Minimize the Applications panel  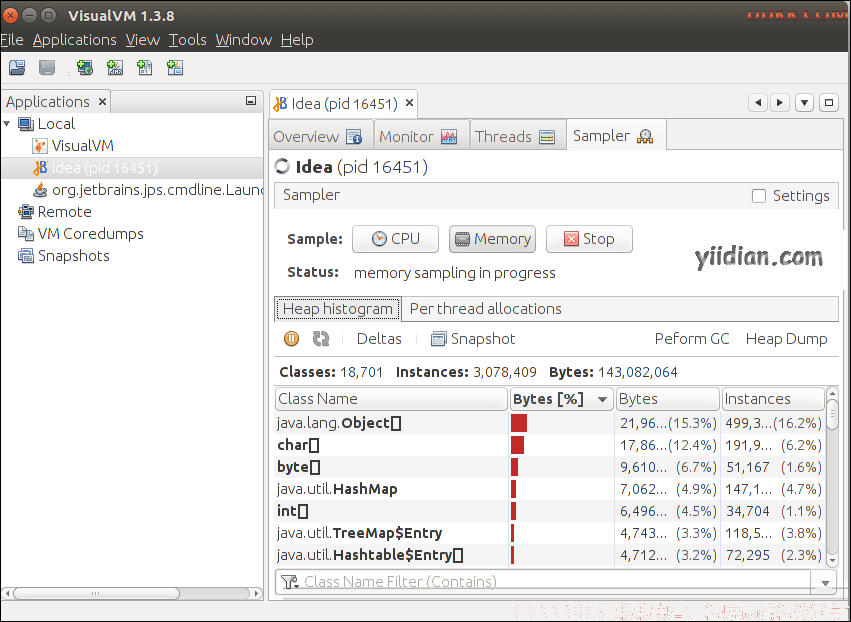tap(251, 101)
